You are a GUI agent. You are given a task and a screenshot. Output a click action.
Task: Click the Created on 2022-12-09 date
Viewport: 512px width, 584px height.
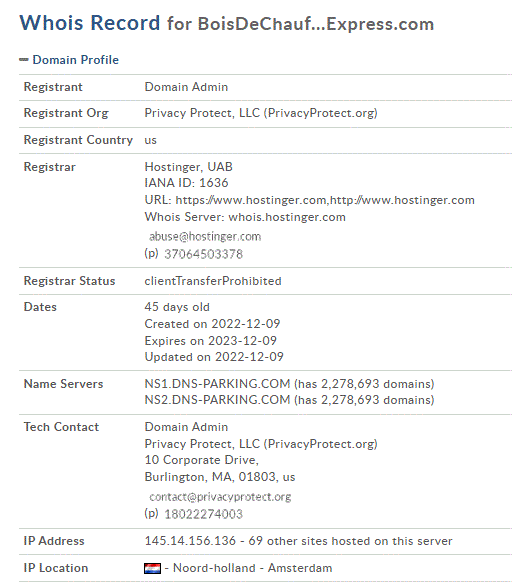(x=212, y=324)
